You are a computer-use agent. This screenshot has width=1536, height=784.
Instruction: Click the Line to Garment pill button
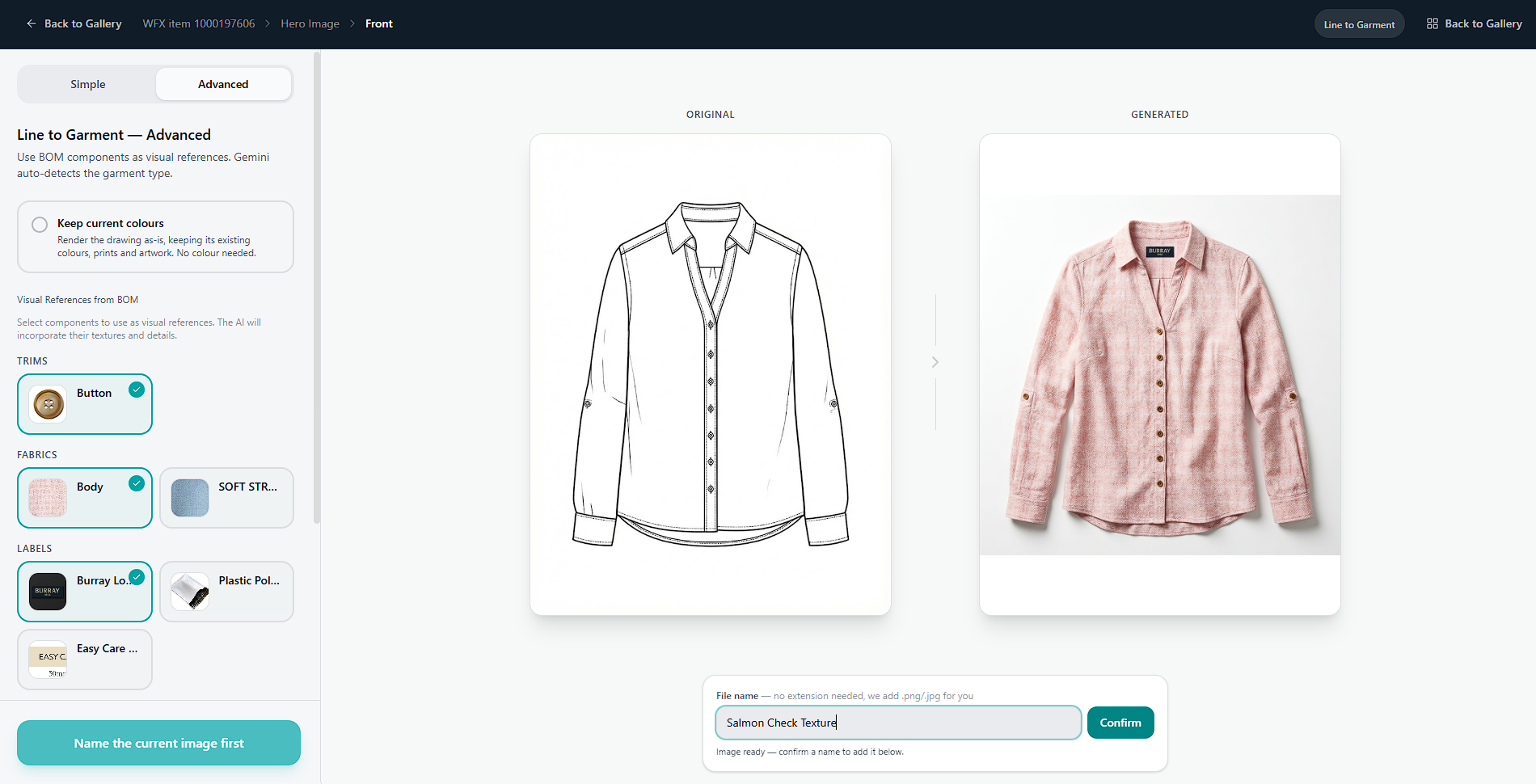click(1359, 24)
